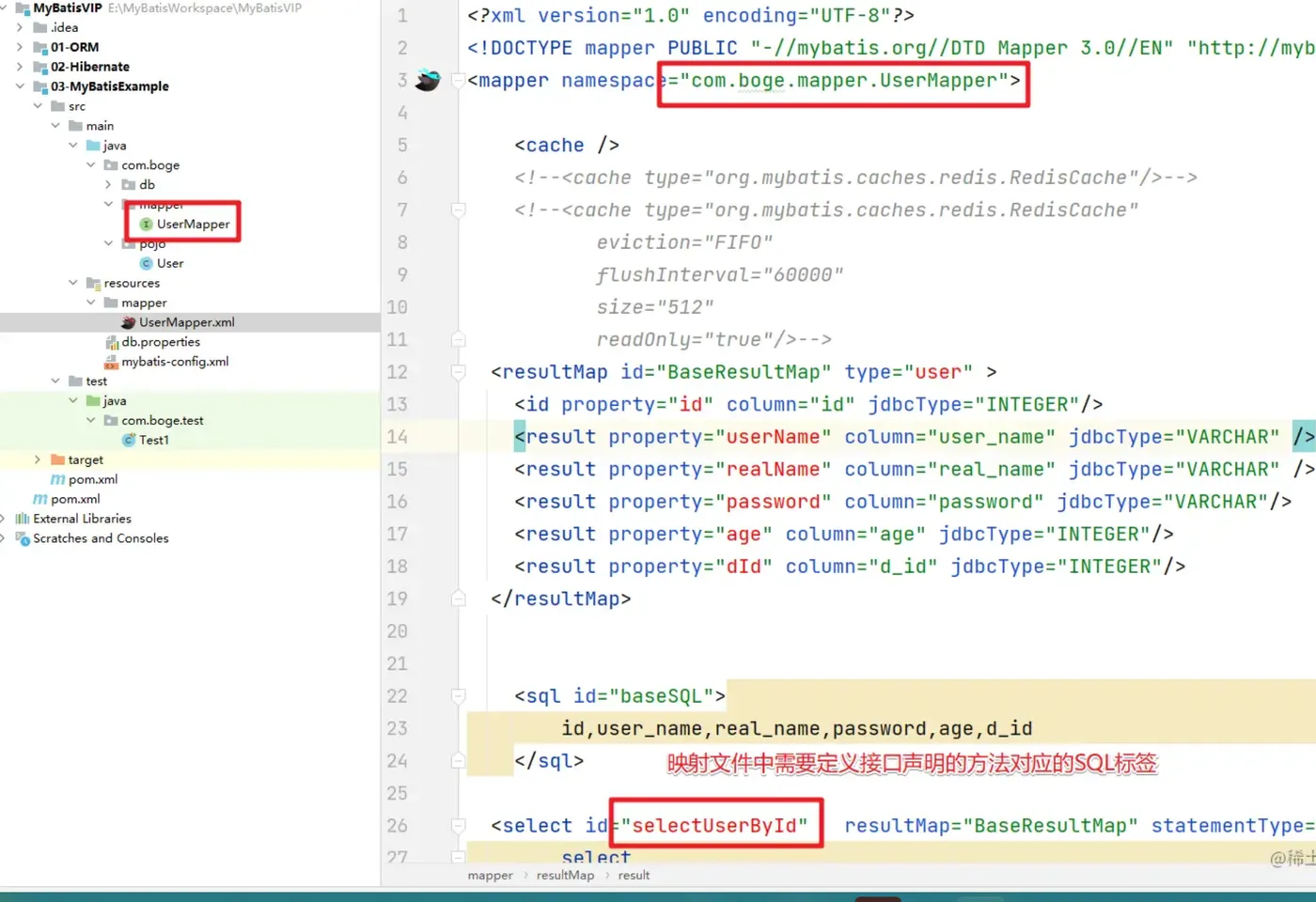1316x902 pixels.
Task: Click the namespace value com.boge.mapper.UserMapper
Action: [844, 81]
